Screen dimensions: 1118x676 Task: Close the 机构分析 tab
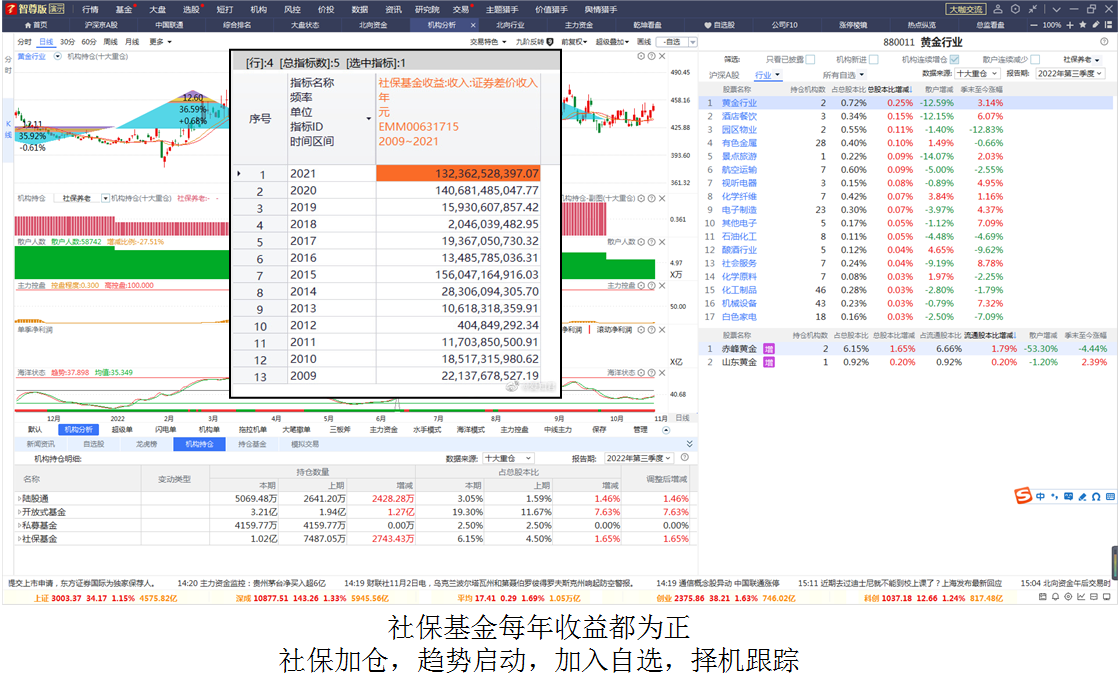pyautogui.click(x=473, y=25)
